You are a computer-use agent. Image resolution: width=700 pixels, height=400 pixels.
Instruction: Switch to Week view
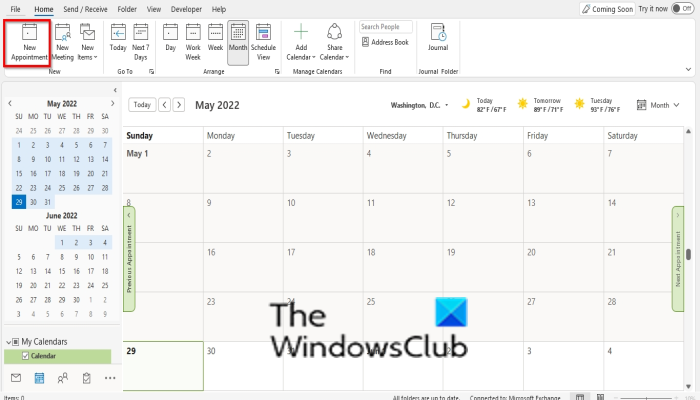point(215,38)
